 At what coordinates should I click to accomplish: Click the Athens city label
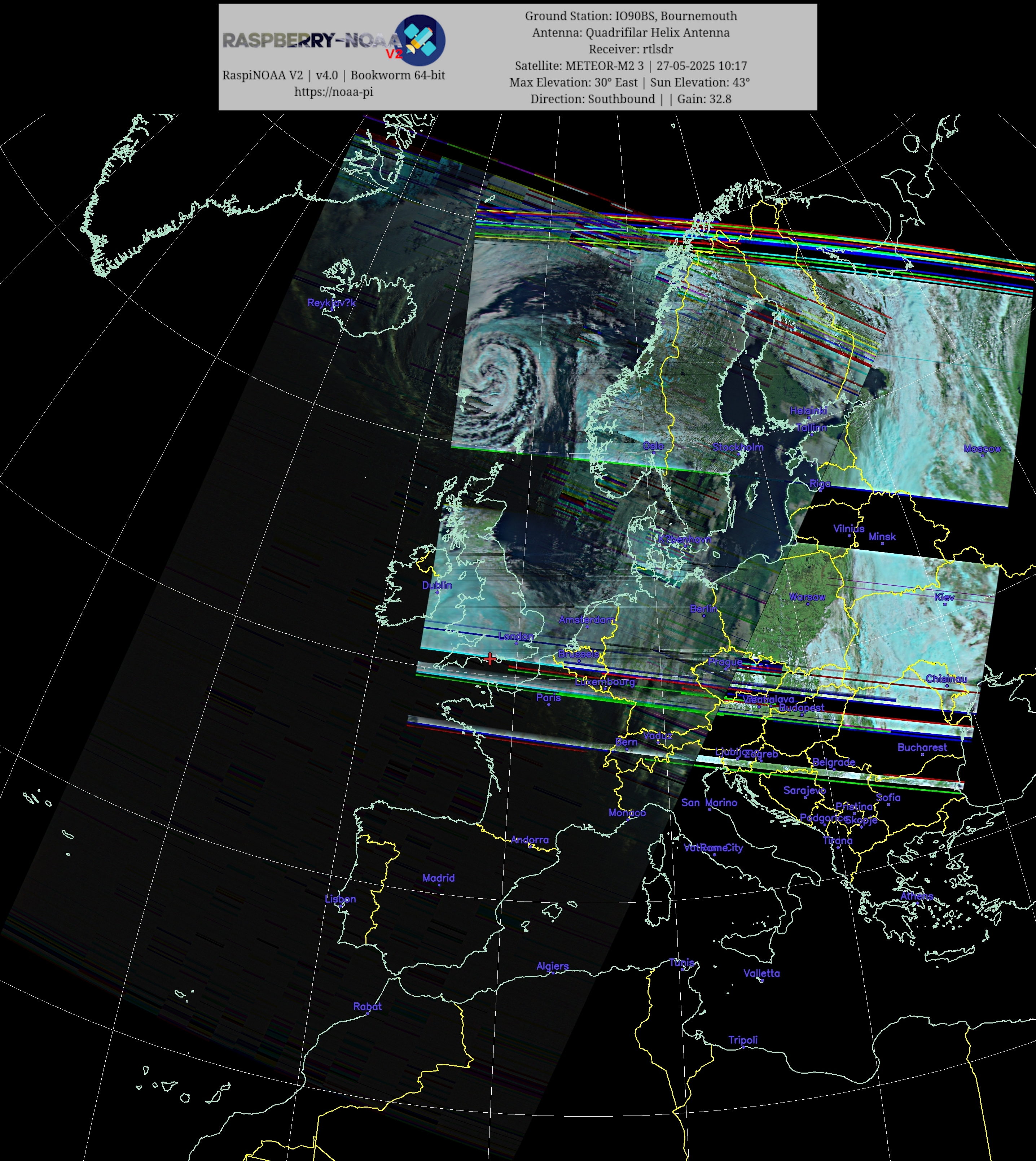pyautogui.click(x=917, y=896)
